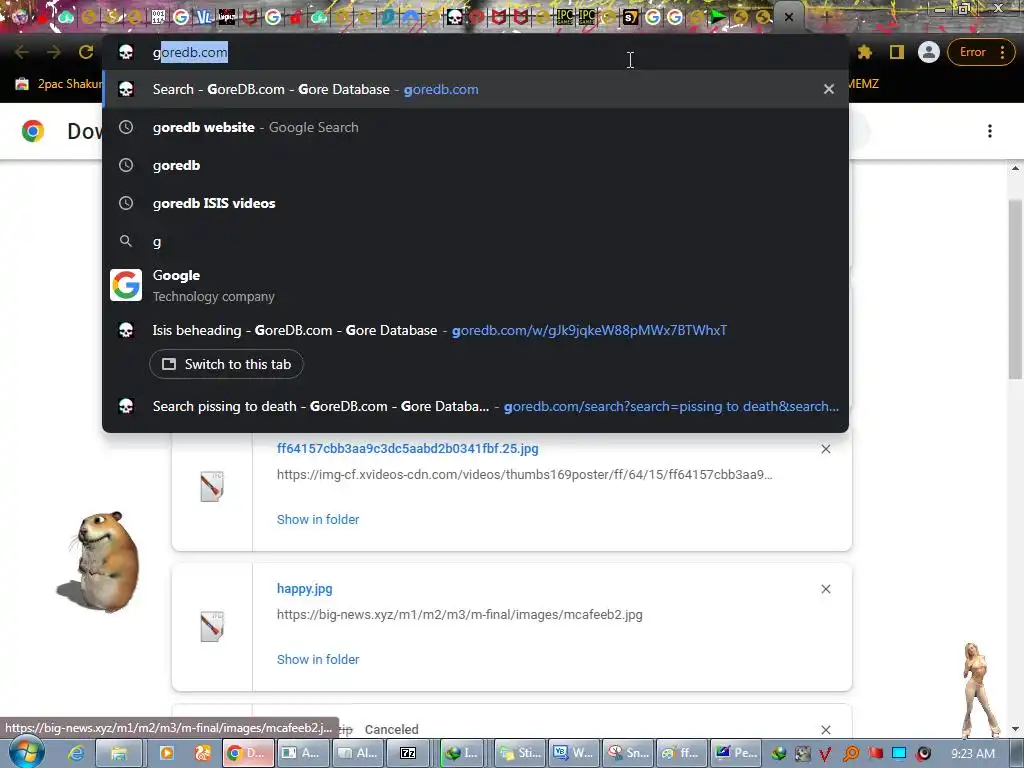Open the Windows Start orb
1024x768 pixels.
[26, 752]
